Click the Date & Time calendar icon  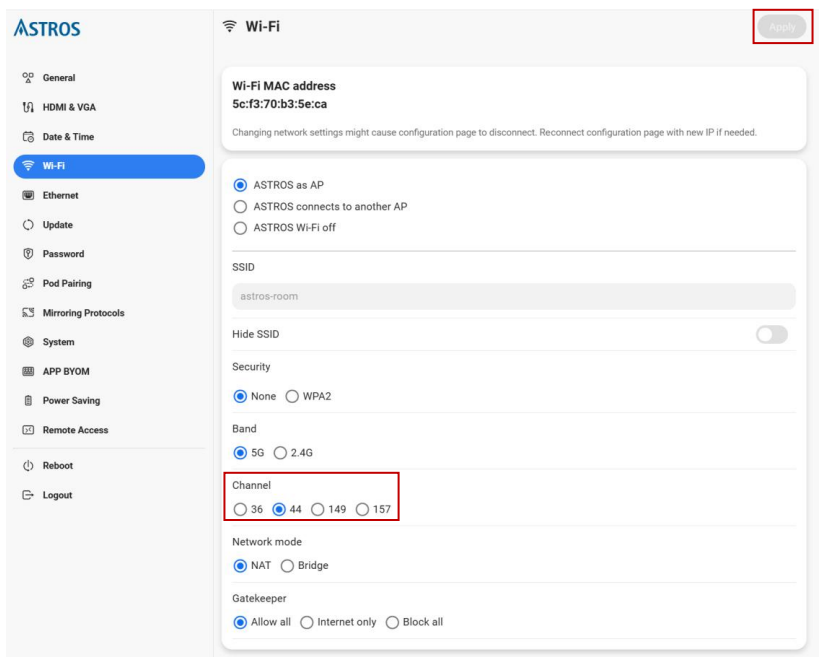tap(28, 137)
